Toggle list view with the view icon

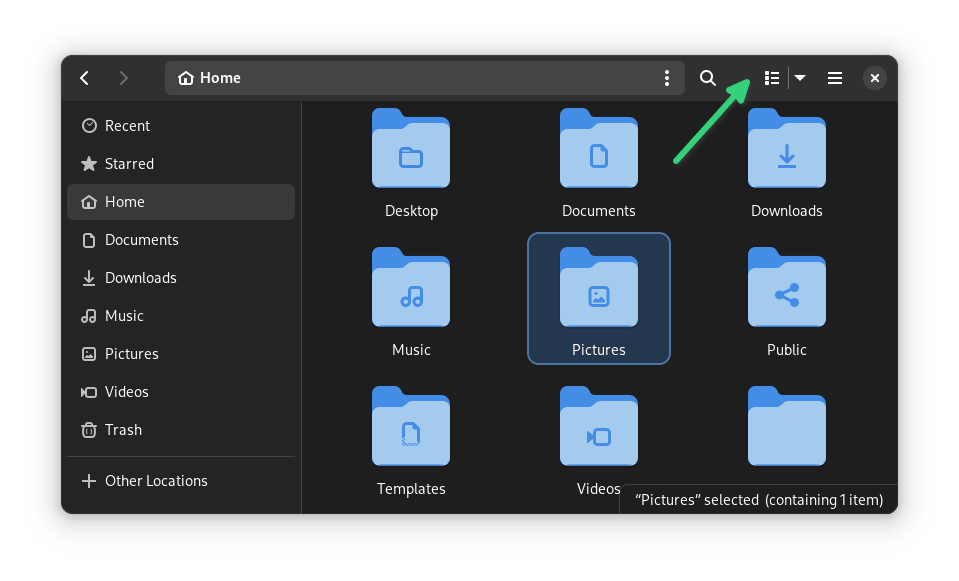point(771,78)
